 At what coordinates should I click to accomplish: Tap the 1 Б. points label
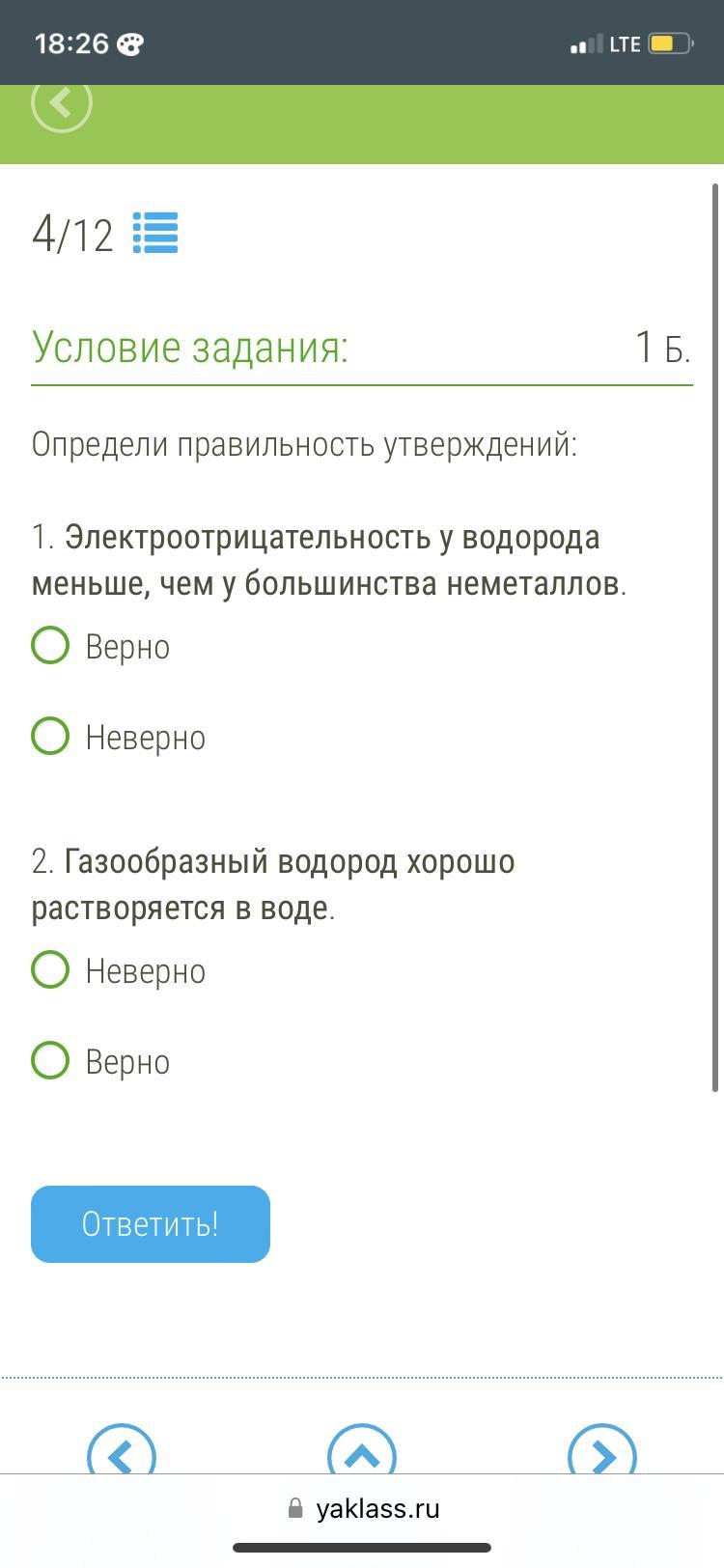(662, 348)
